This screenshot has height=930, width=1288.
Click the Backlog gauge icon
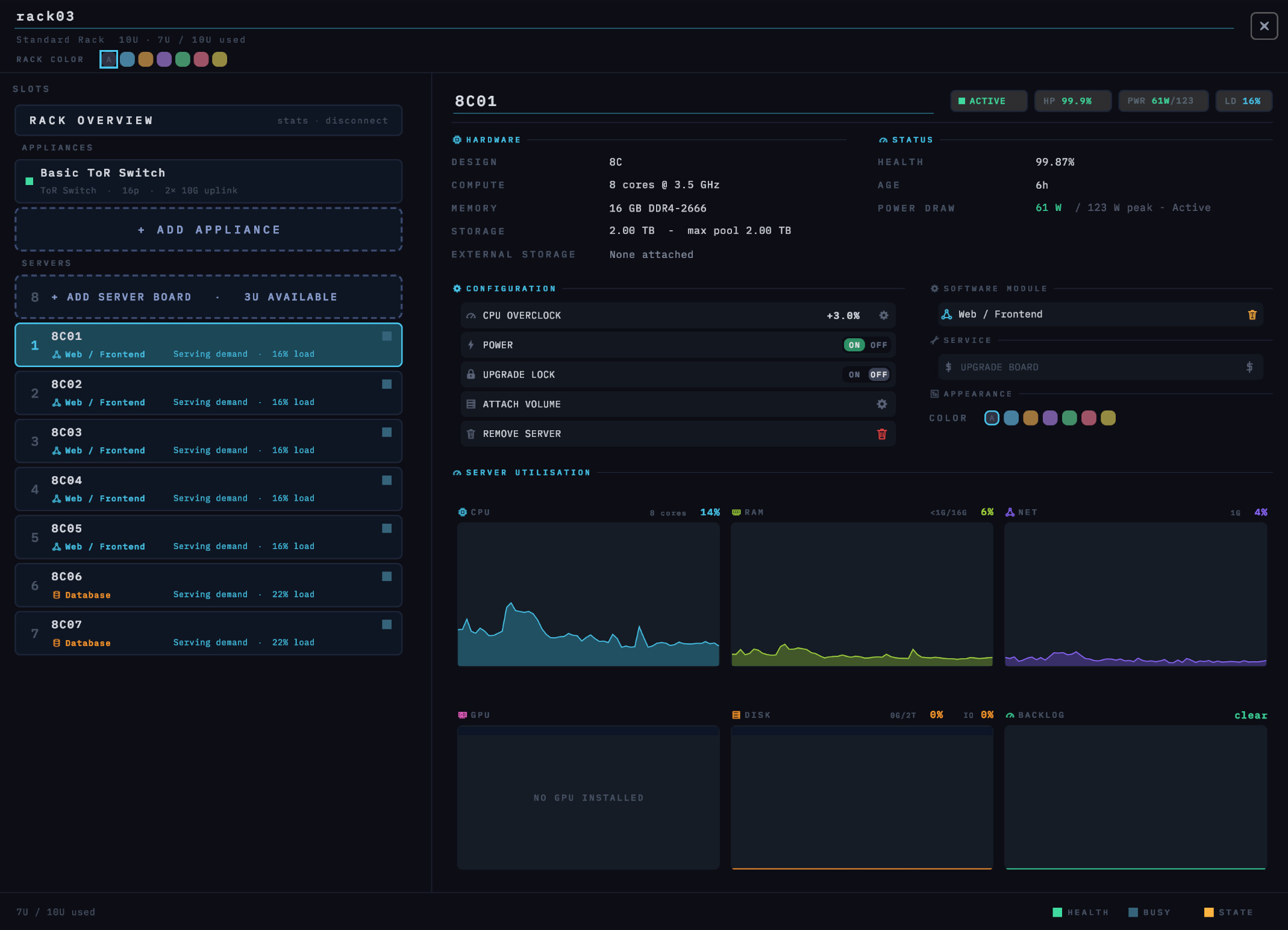pos(1010,715)
